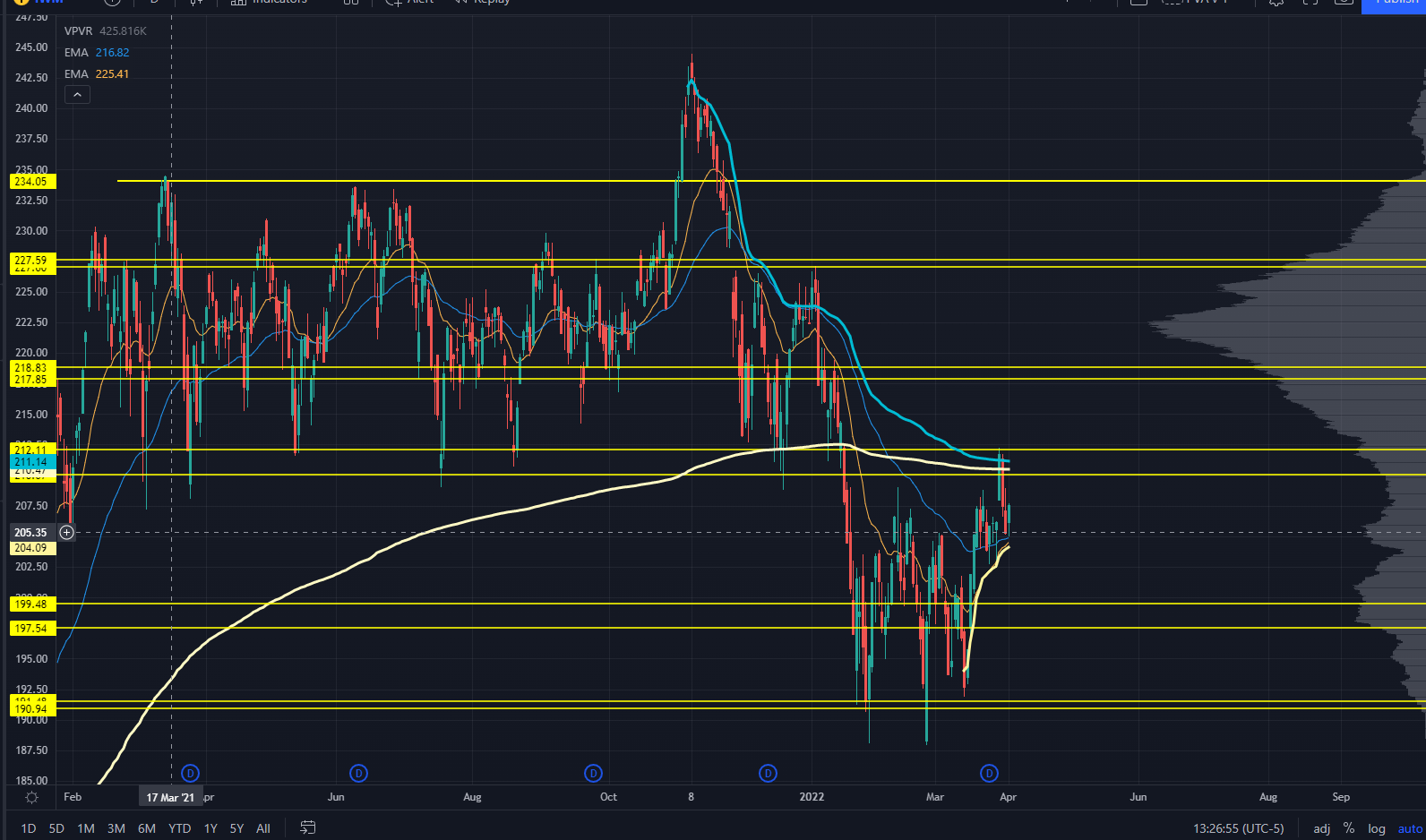
Task: Open the dividend marker left of Jun 2021
Action: [x=358, y=773]
